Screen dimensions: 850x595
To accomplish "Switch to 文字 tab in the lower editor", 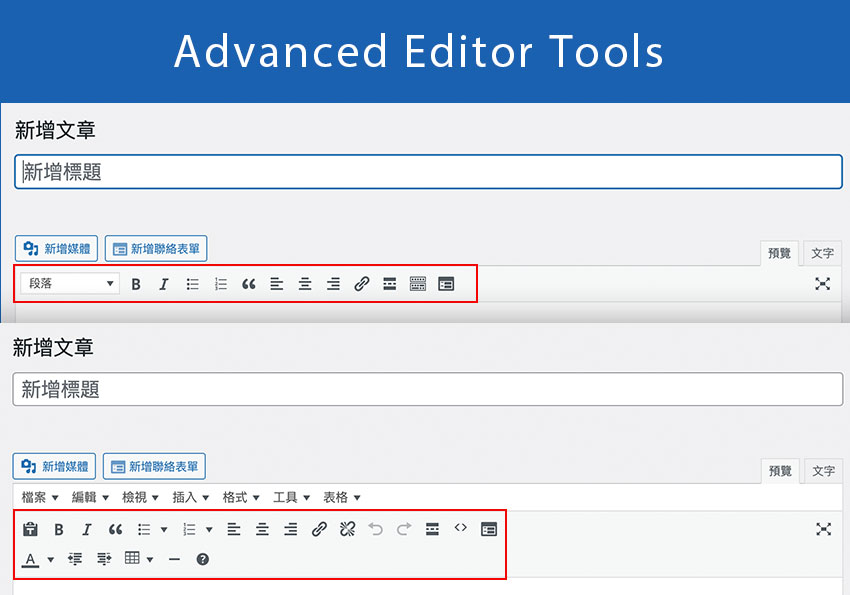I will (823, 471).
